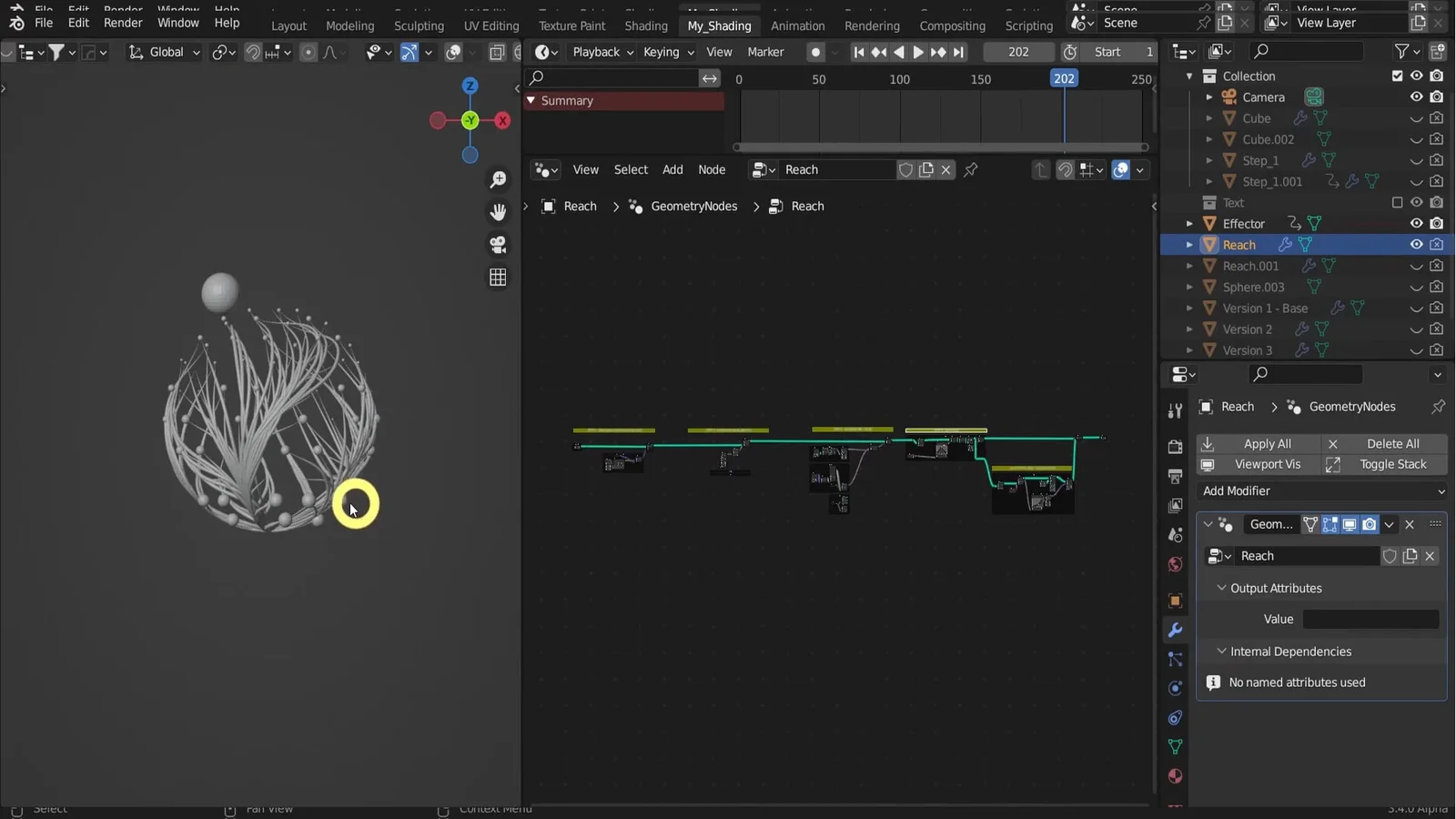Expand the Reach.001 outliner entry
This screenshot has height=819, width=1456.
(x=1190, y=266)
